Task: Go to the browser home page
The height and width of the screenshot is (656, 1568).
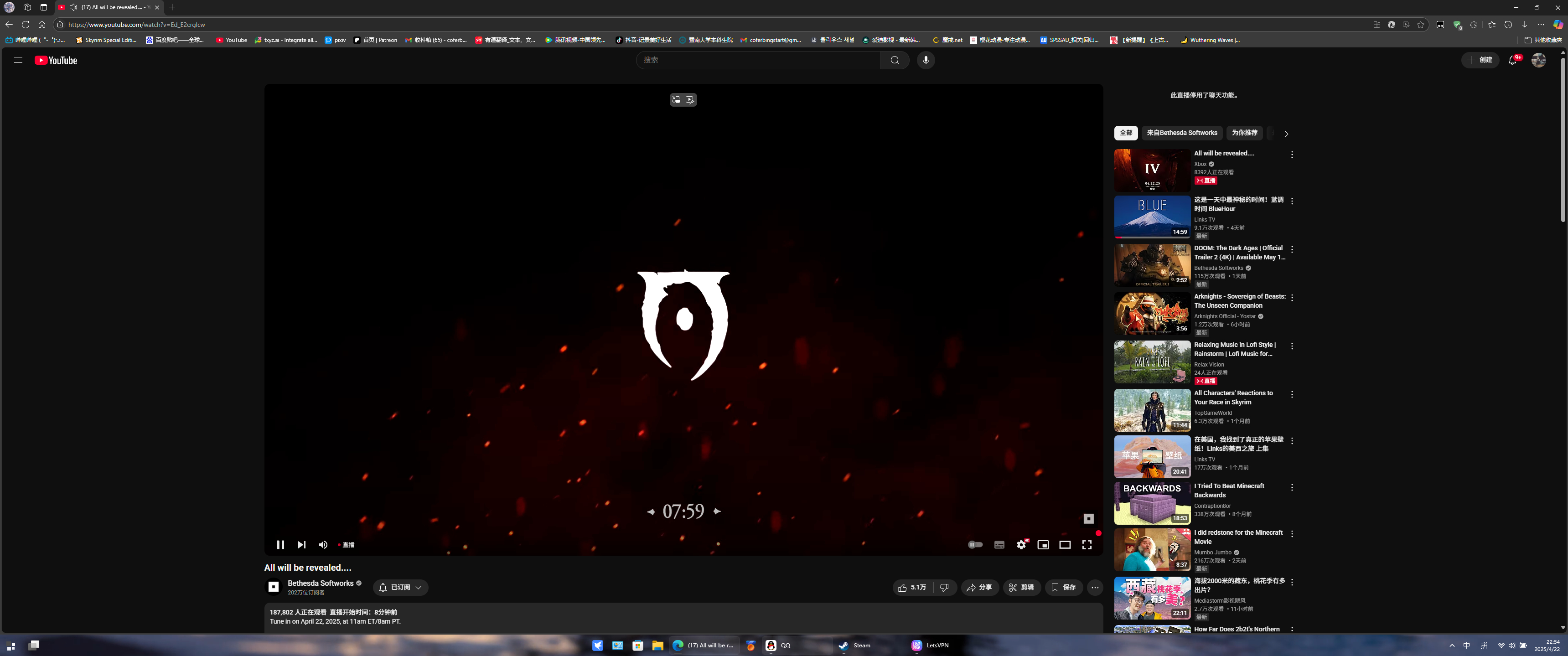Action: pyautogui.click(x=41, y=24)
